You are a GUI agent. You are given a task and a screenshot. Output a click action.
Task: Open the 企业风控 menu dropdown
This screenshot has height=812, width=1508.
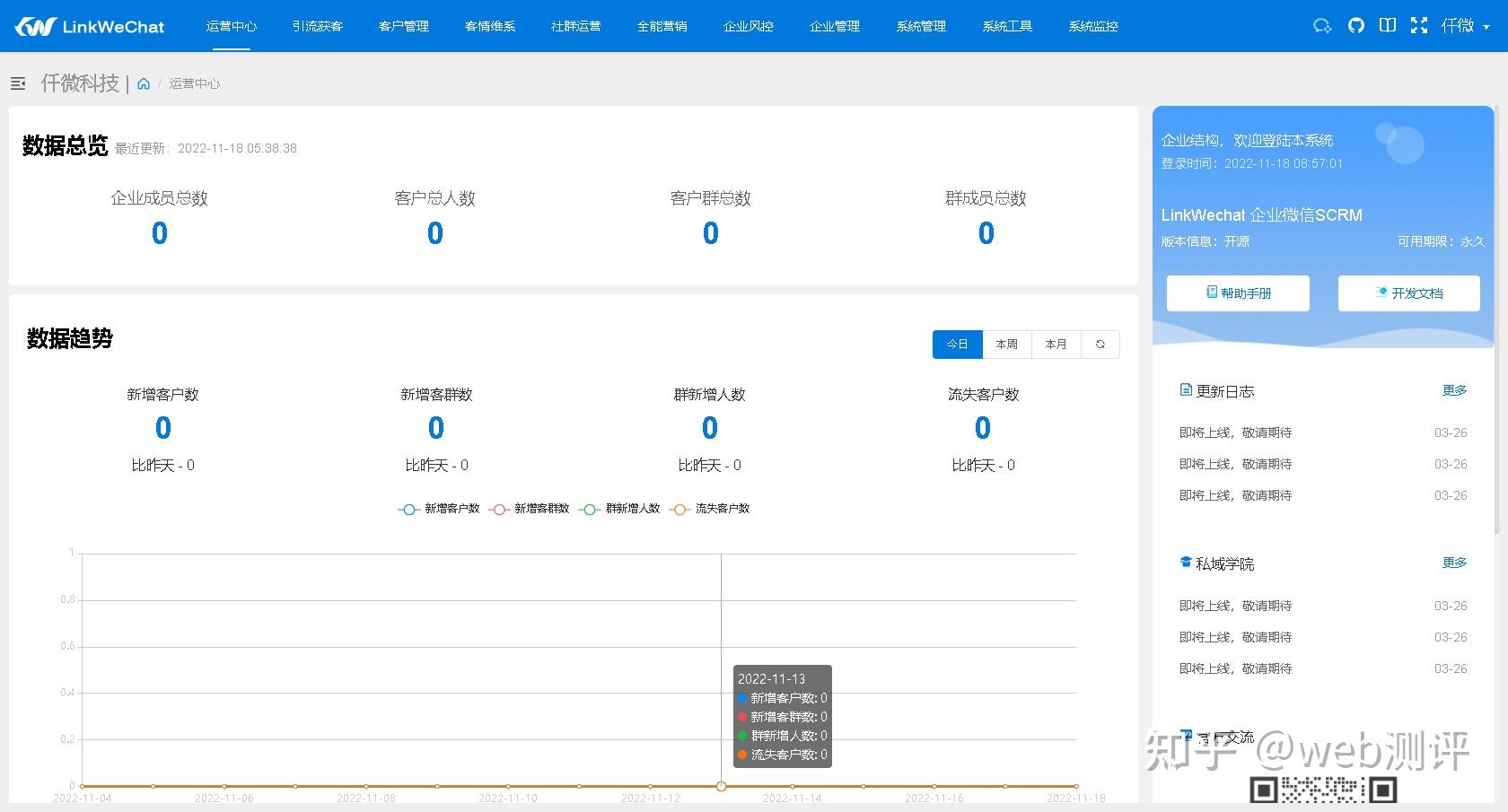pyautogui.click(x=748, y=26)
